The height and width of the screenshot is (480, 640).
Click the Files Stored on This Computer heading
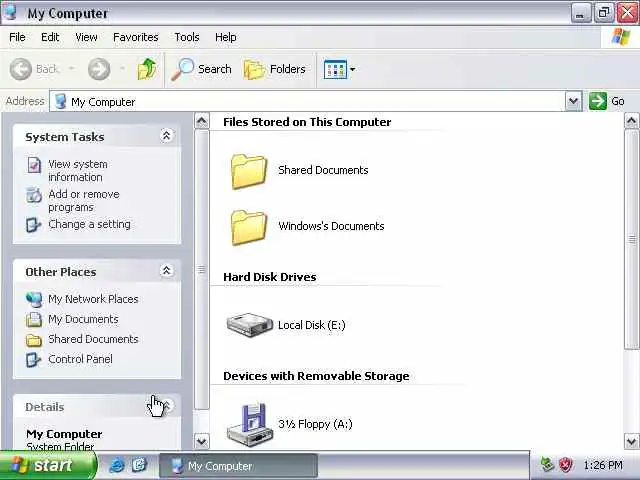pyautogui.click(x=307, y=122)
